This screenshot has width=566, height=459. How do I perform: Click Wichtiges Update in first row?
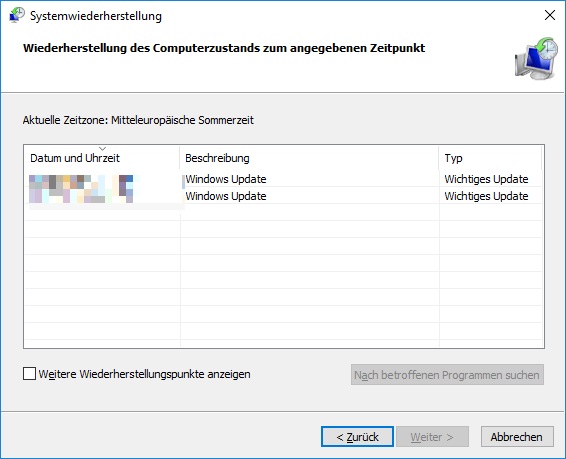tap(486, 179)
